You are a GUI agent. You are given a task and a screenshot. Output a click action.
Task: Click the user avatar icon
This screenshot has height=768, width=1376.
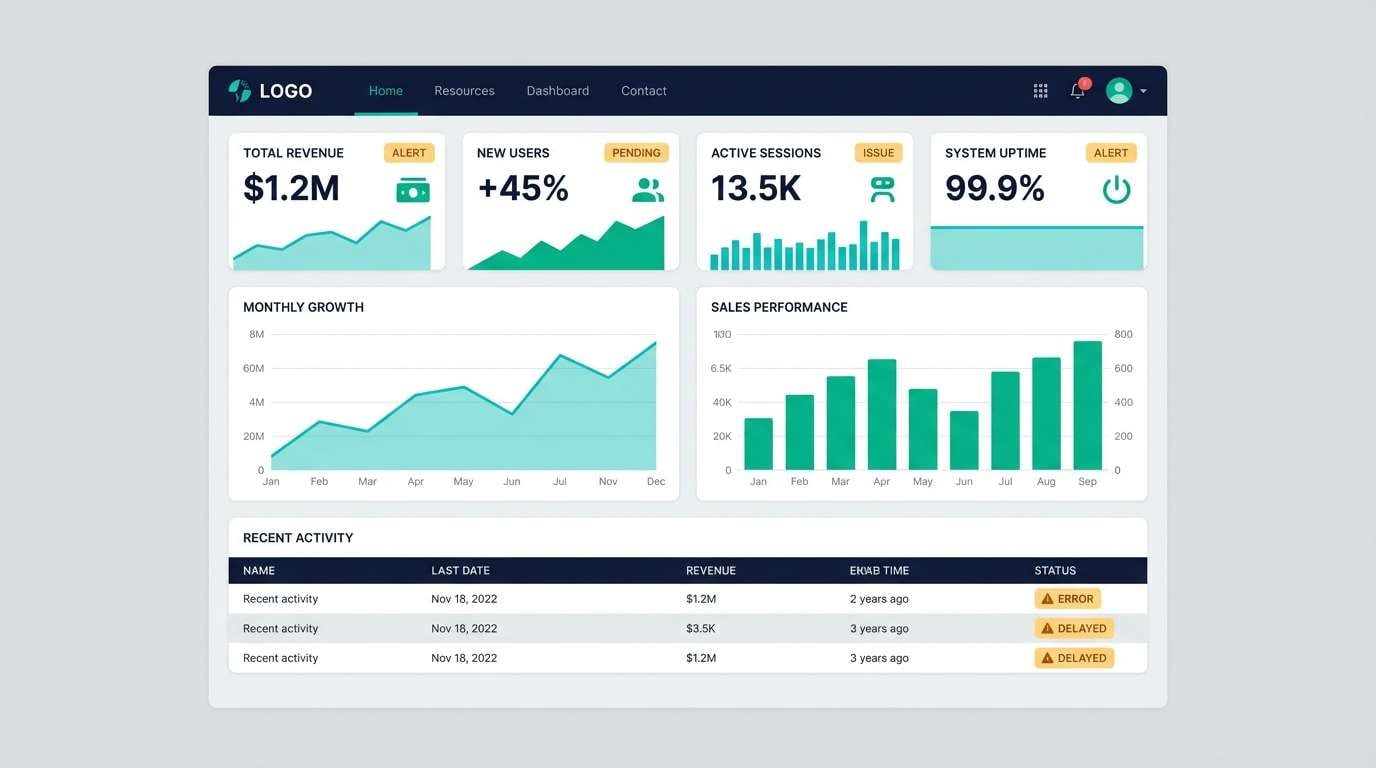tap(1119, 89)
